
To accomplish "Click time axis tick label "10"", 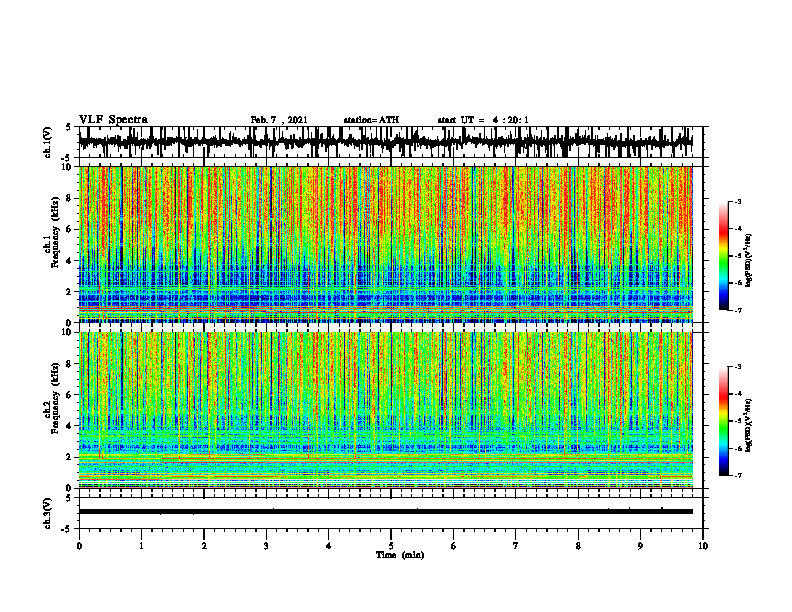I will coord(703,546).
